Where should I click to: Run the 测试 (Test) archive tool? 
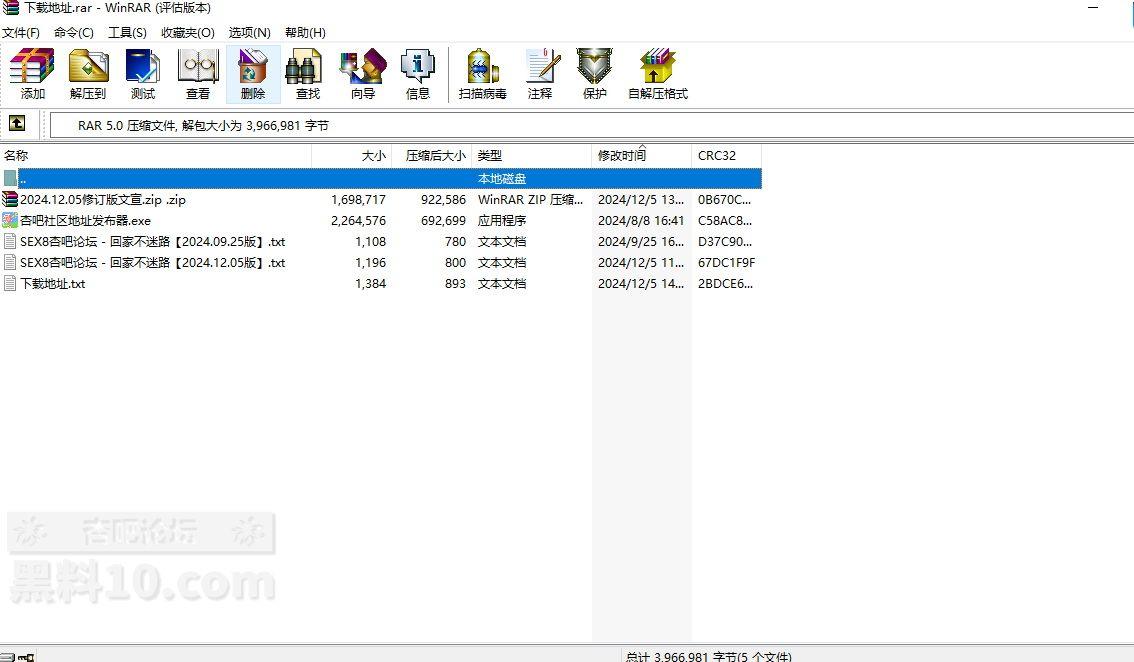click(143, 74)
